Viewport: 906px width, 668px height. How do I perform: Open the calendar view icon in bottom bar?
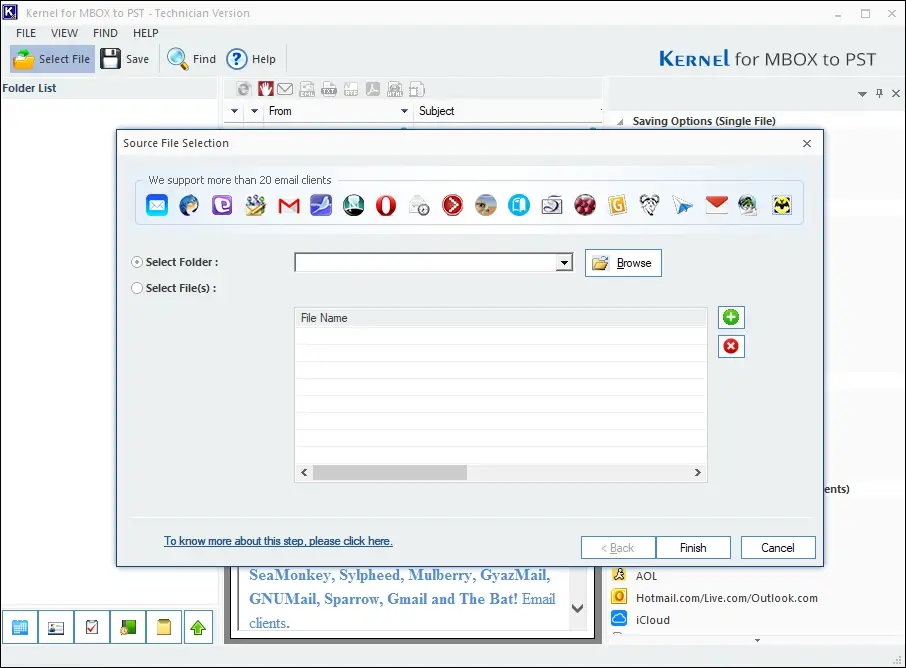(20, 627)
